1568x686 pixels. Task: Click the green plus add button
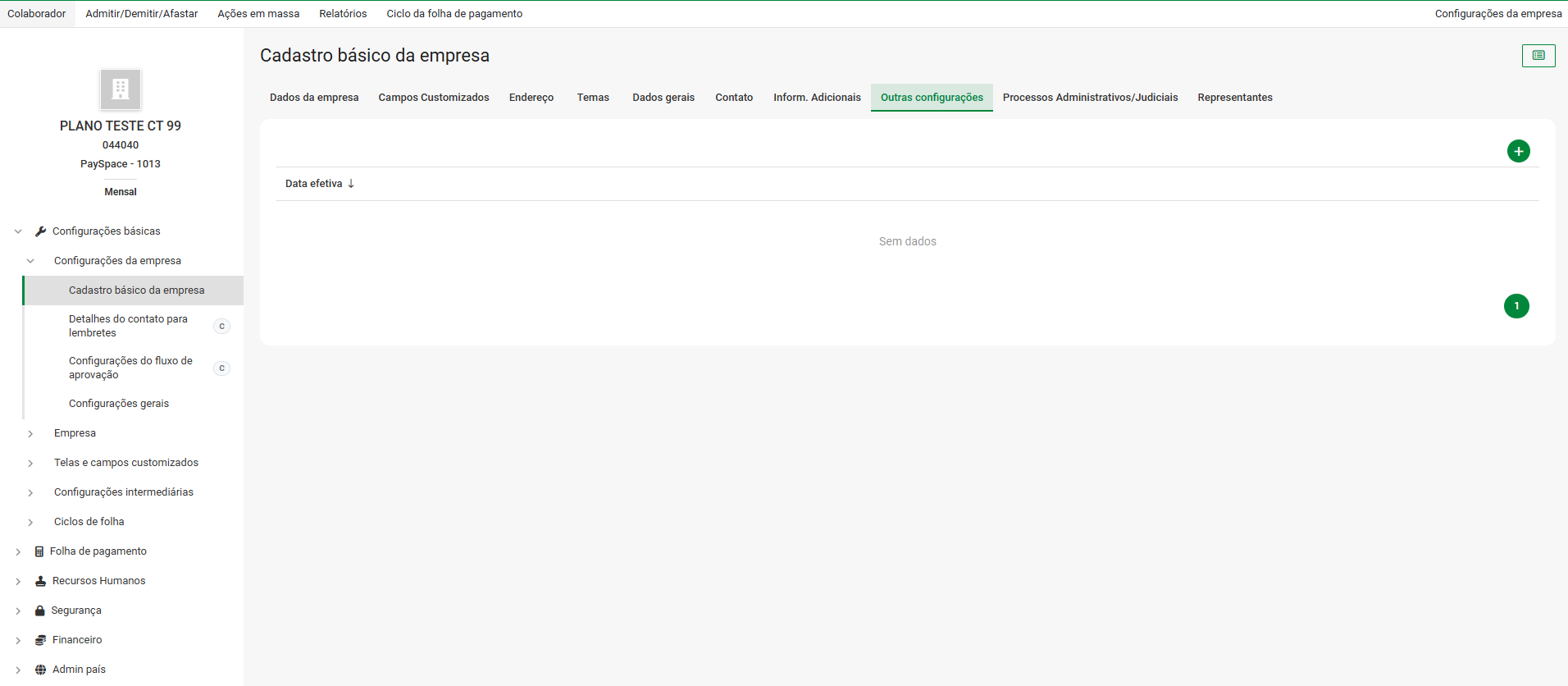[1518, 151]
